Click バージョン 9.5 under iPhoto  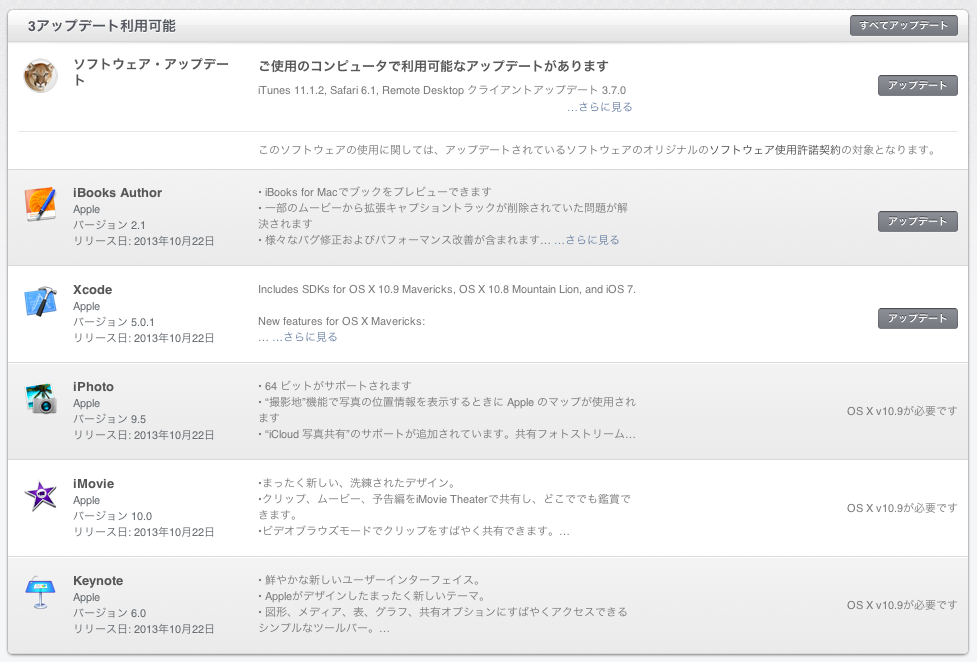point(110,420)
